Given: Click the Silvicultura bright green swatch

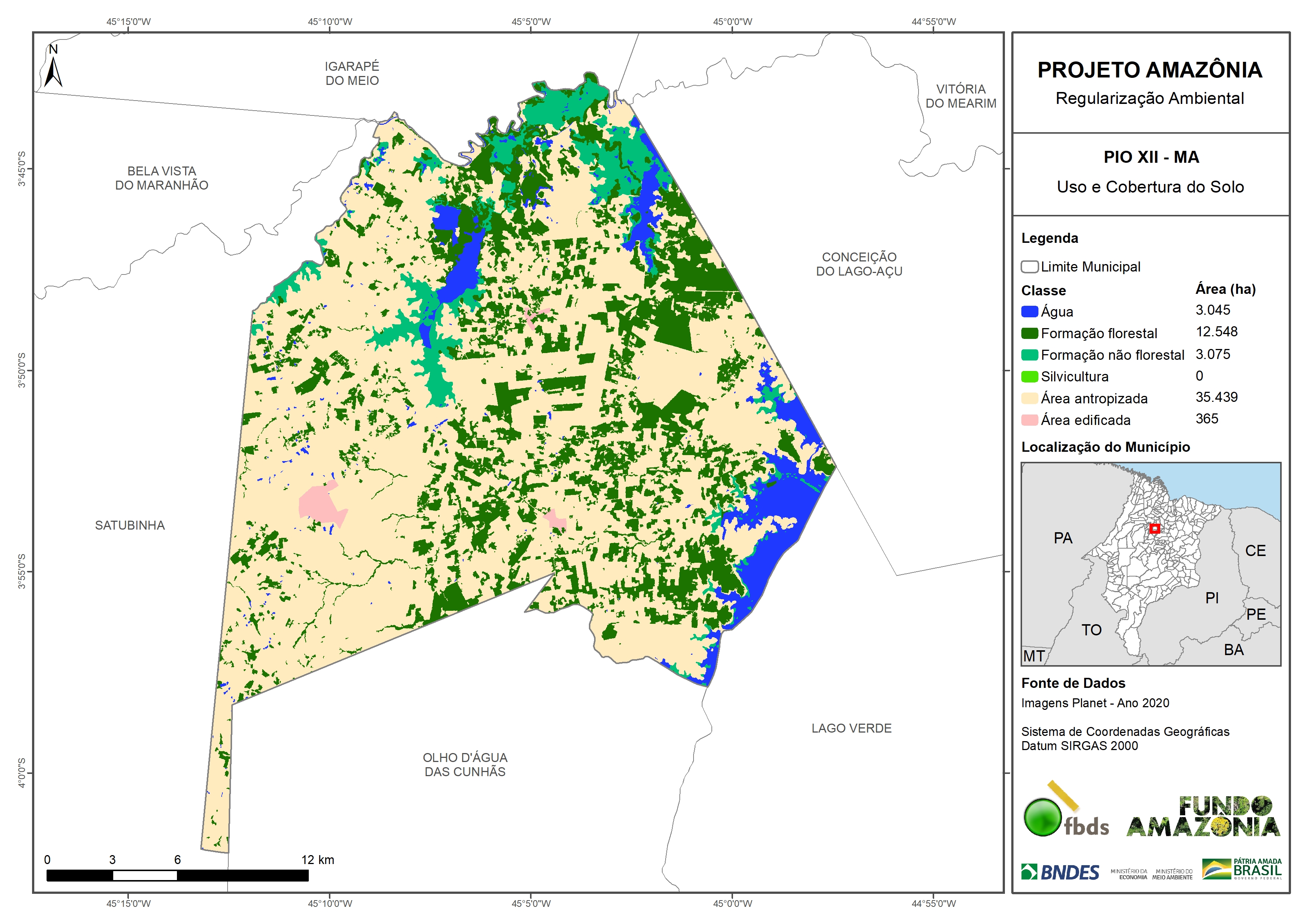Looking at the screenshot, I should pyautogui.click(x=1029, y=376).
